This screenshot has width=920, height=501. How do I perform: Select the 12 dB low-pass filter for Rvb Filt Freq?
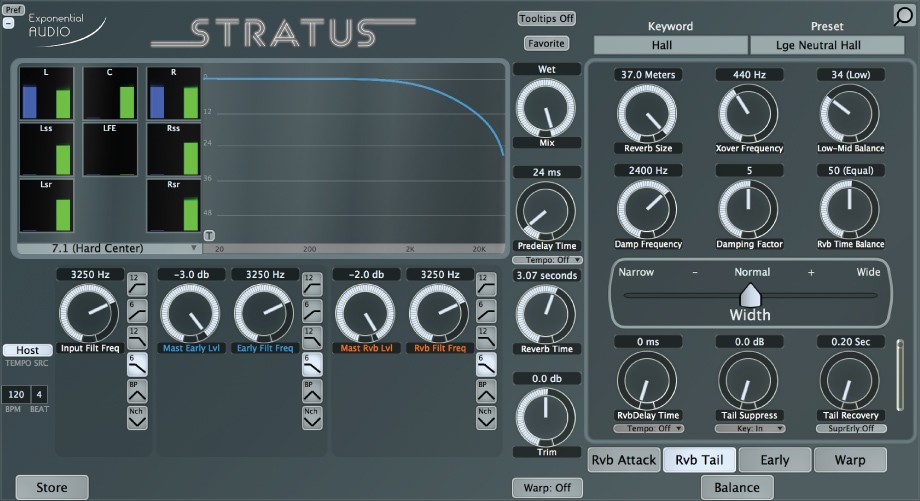(x=486, y=338)
